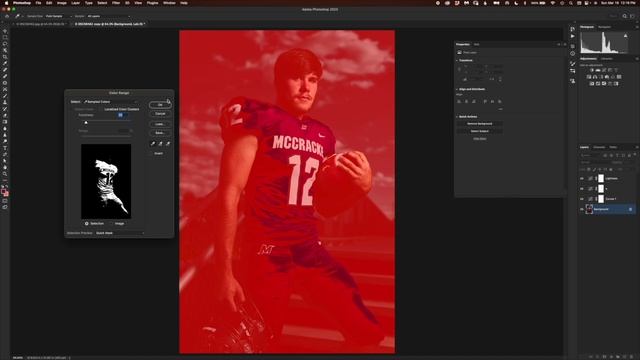Click the Change Screen Mode icon
Viewport: 640px width, 360px height.
point(5,207)
